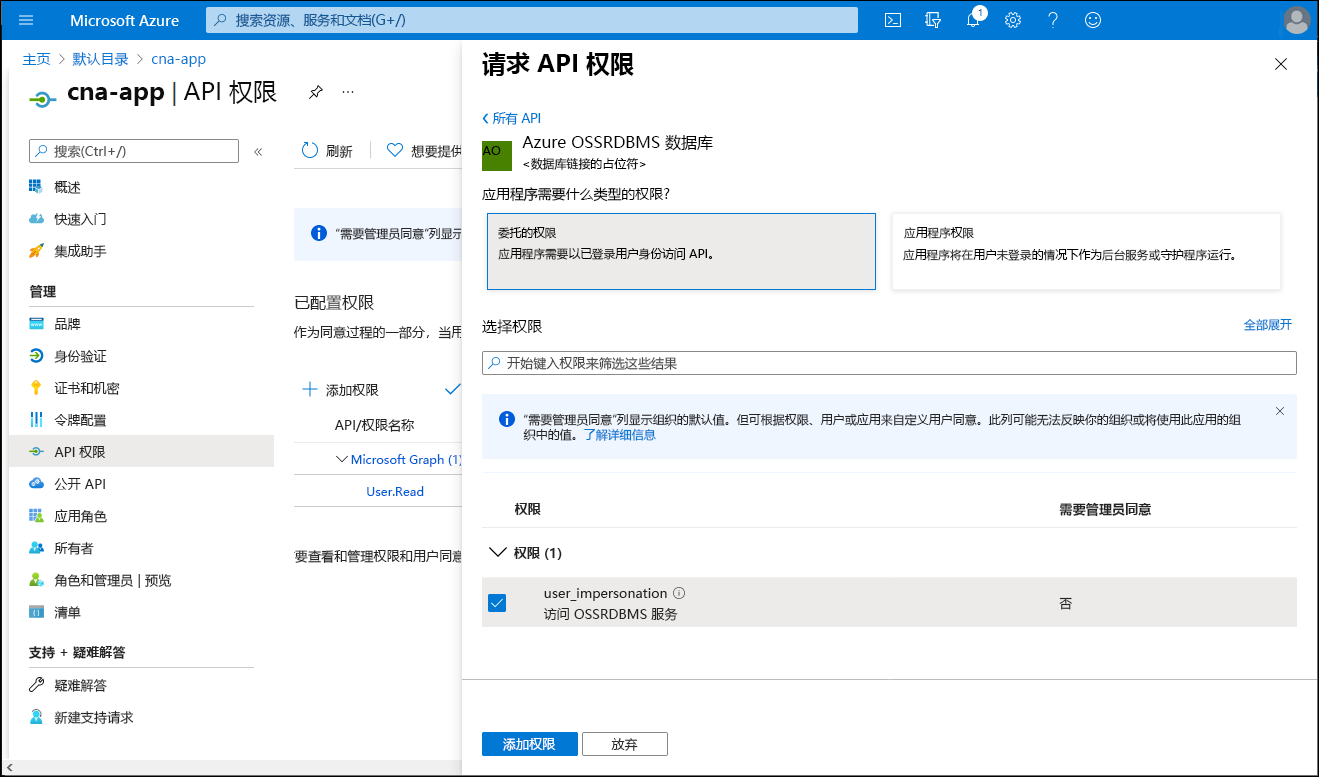Open the notifications bell
Viewport: 1319px width, 777px height.
pyautogui.click(x=973, y=20)
